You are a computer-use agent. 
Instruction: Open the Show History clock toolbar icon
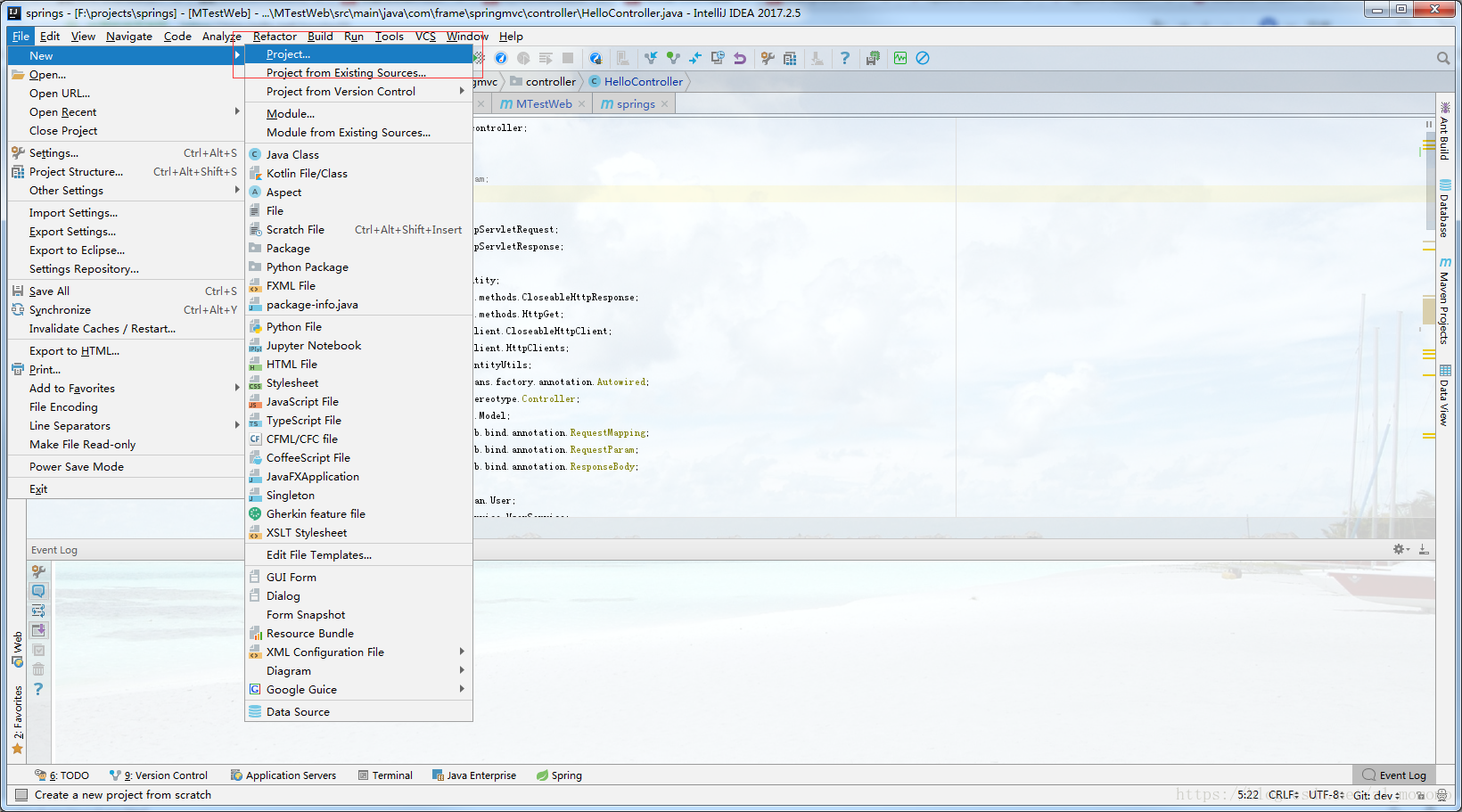718,58
